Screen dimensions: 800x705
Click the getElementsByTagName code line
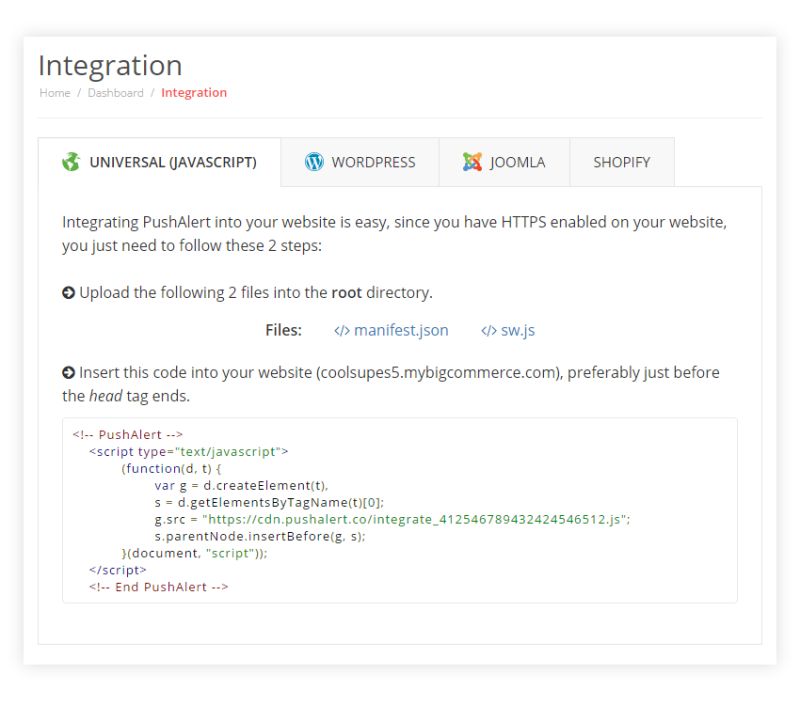(x=269, y=502)
